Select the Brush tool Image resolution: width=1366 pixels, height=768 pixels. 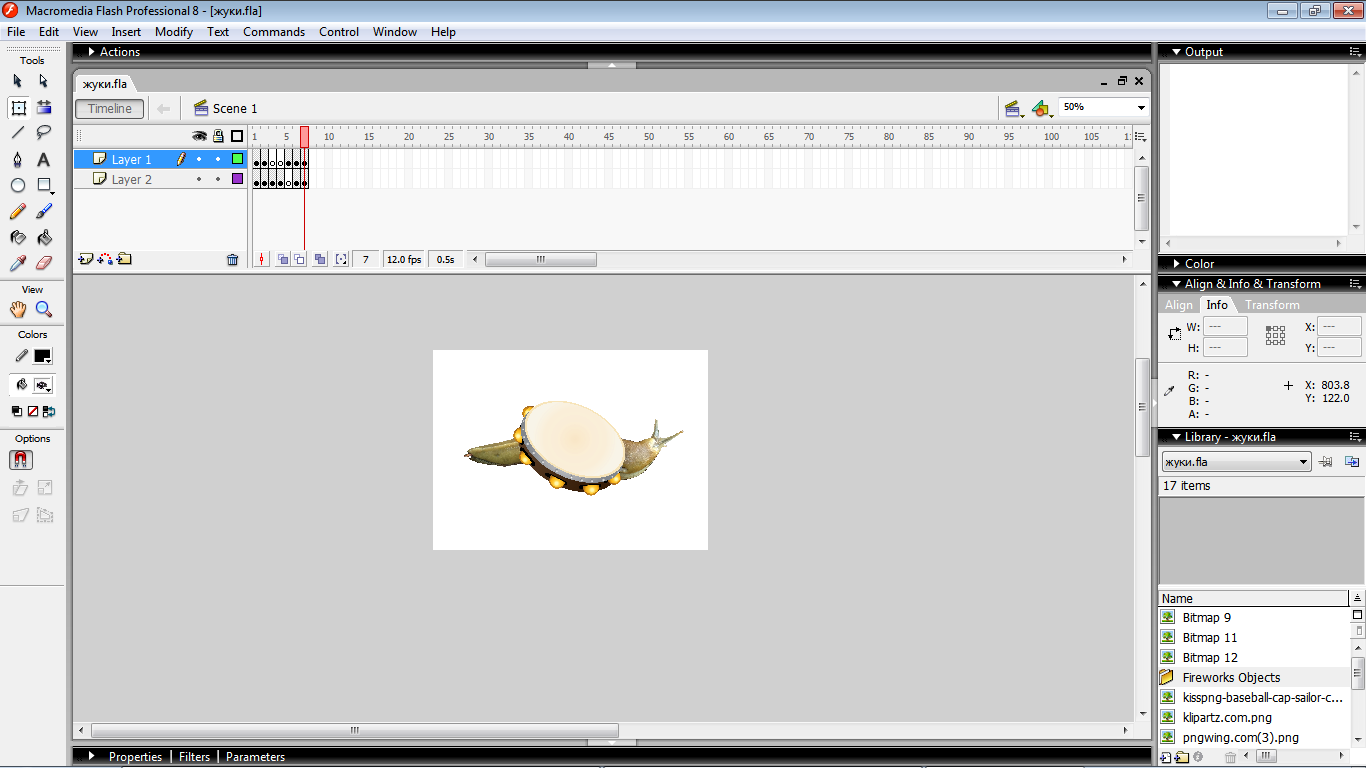[44, 211]
